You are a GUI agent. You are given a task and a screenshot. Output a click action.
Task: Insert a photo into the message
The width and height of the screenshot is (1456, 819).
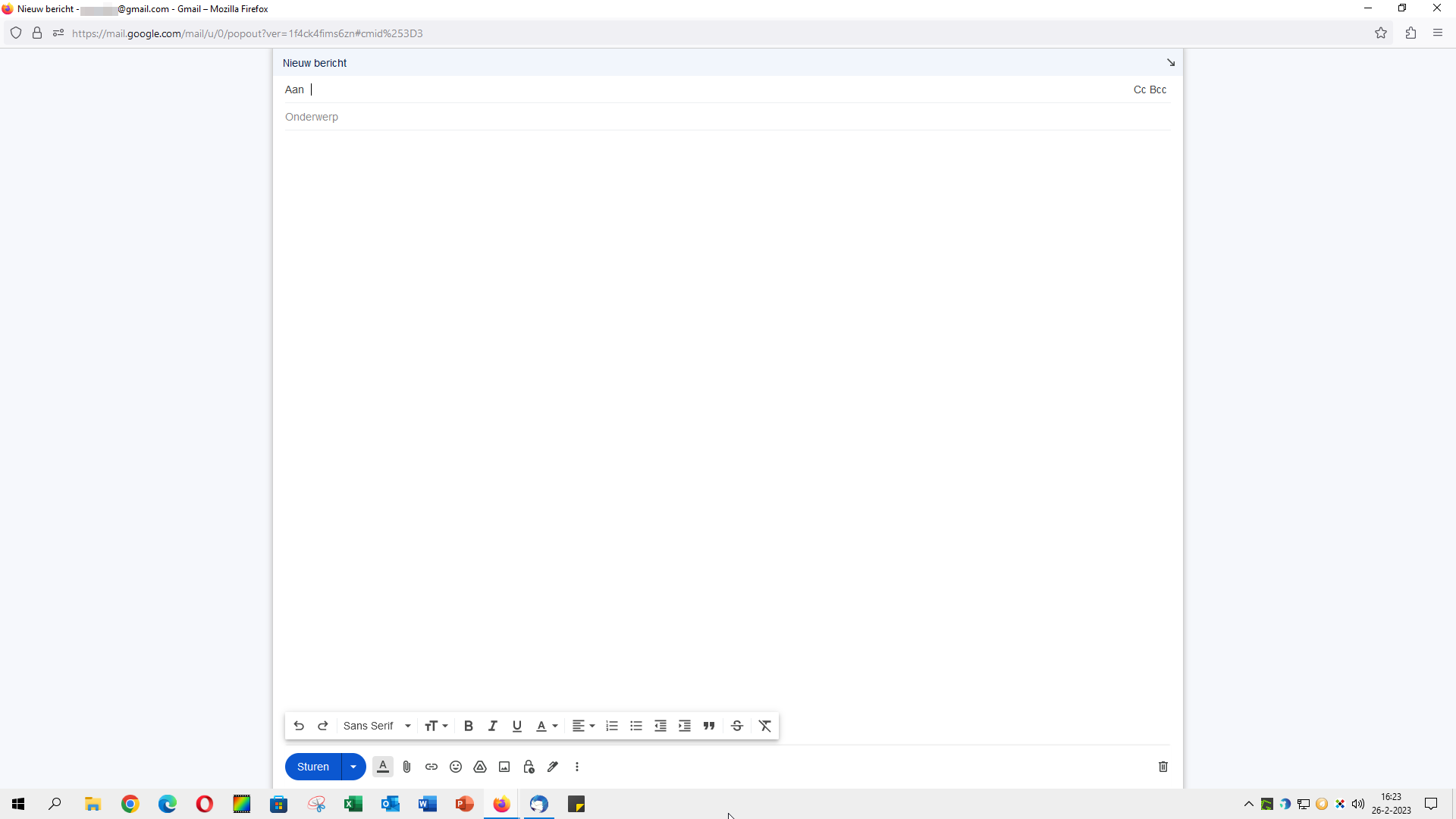[x=504, y=767]
